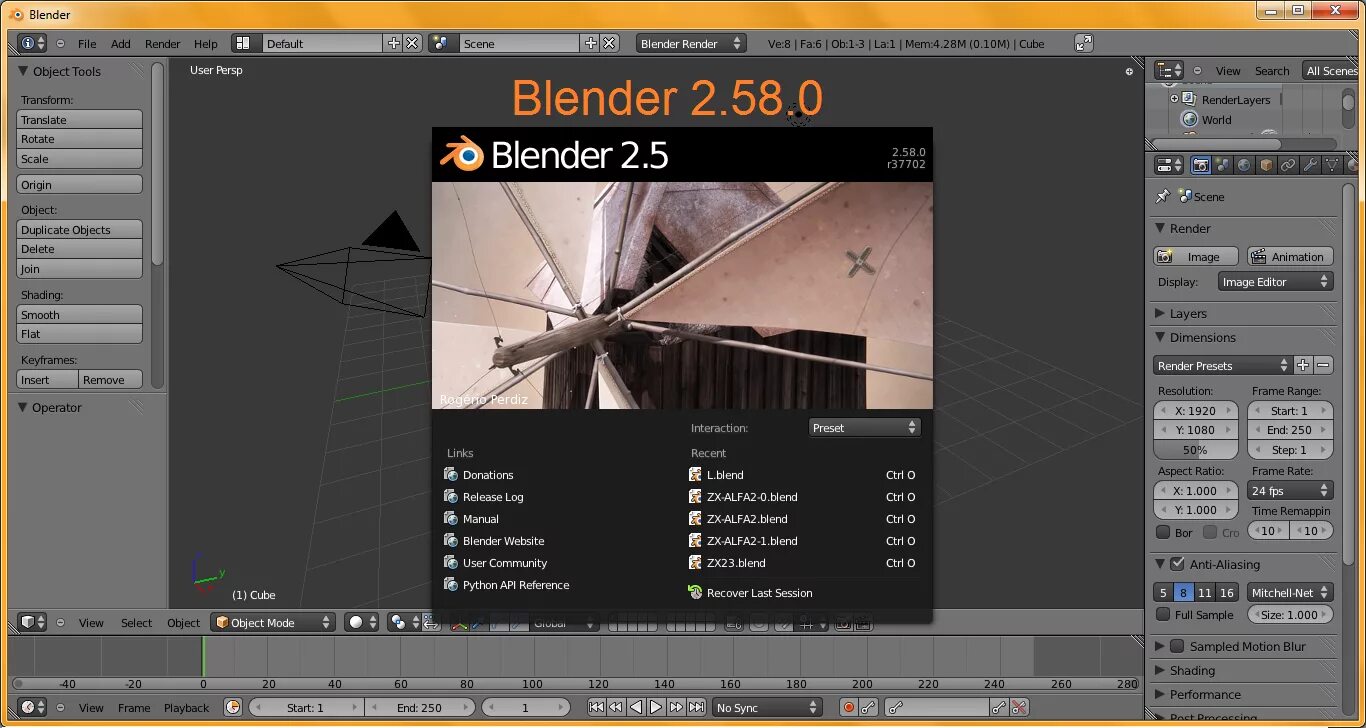
Task: Open the Interaction Preset dropdown
Action: 865,427
